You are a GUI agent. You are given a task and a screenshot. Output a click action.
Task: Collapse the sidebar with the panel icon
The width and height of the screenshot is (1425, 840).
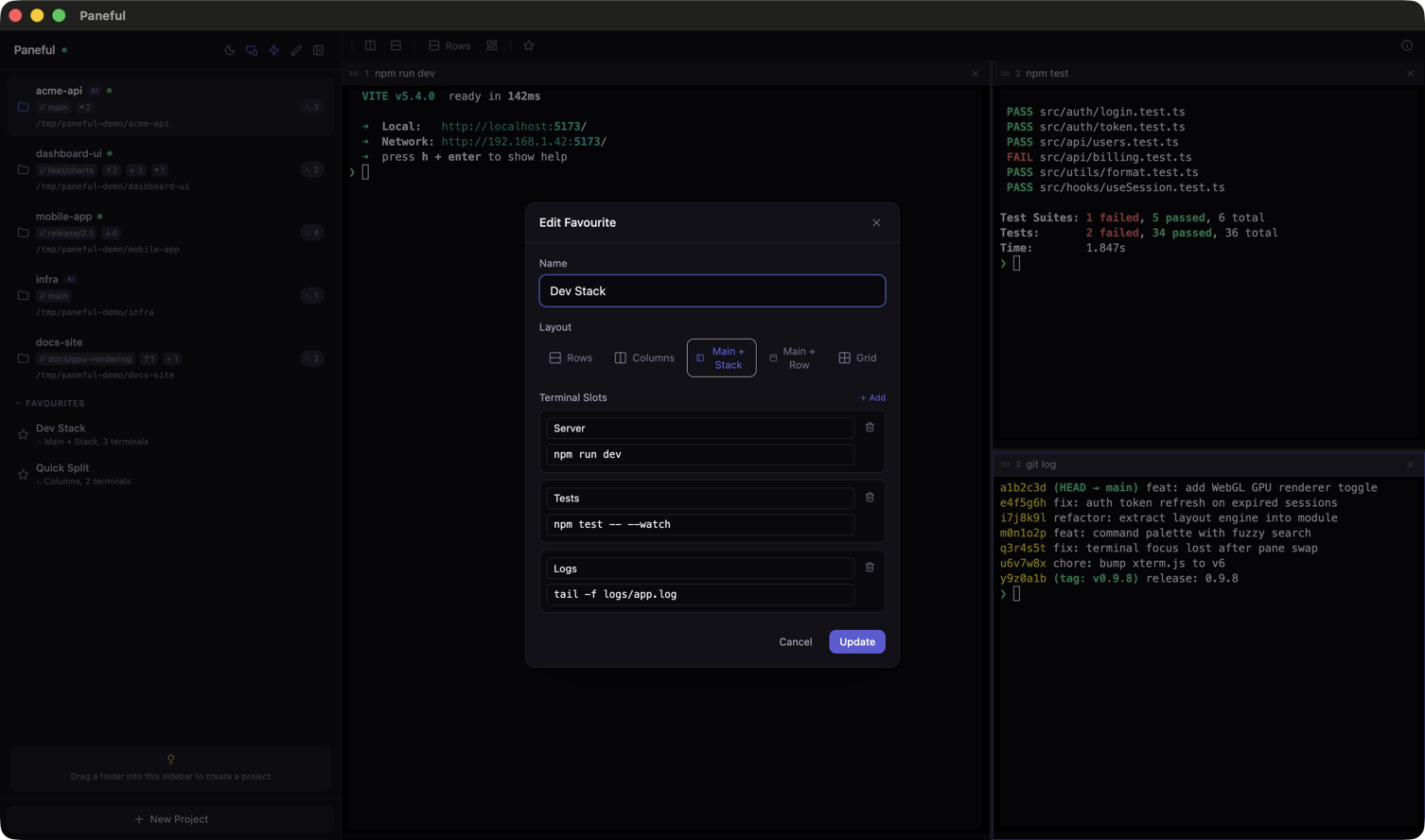coord(319,49)
